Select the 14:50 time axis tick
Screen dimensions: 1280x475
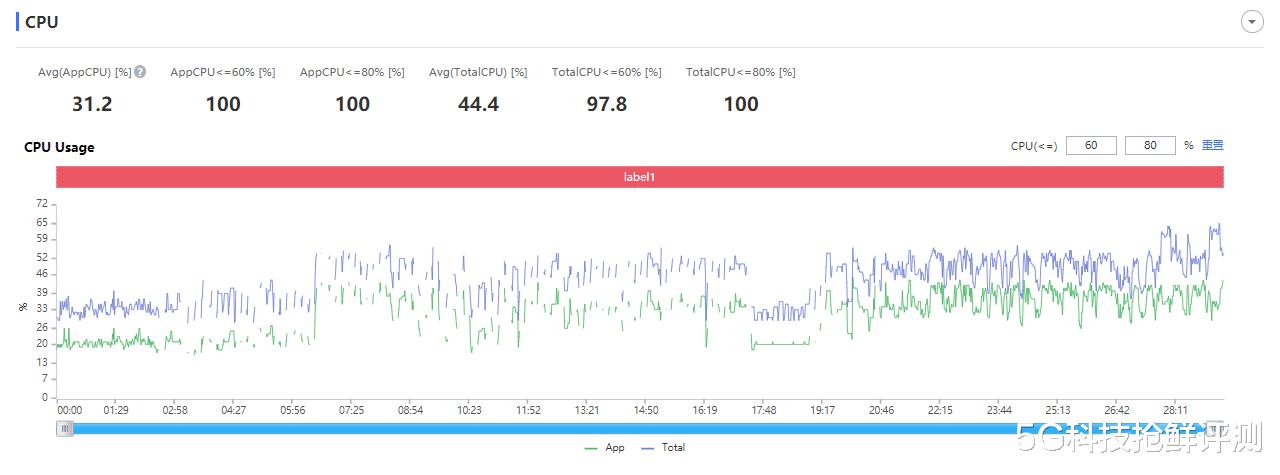[x=646, y=410]
